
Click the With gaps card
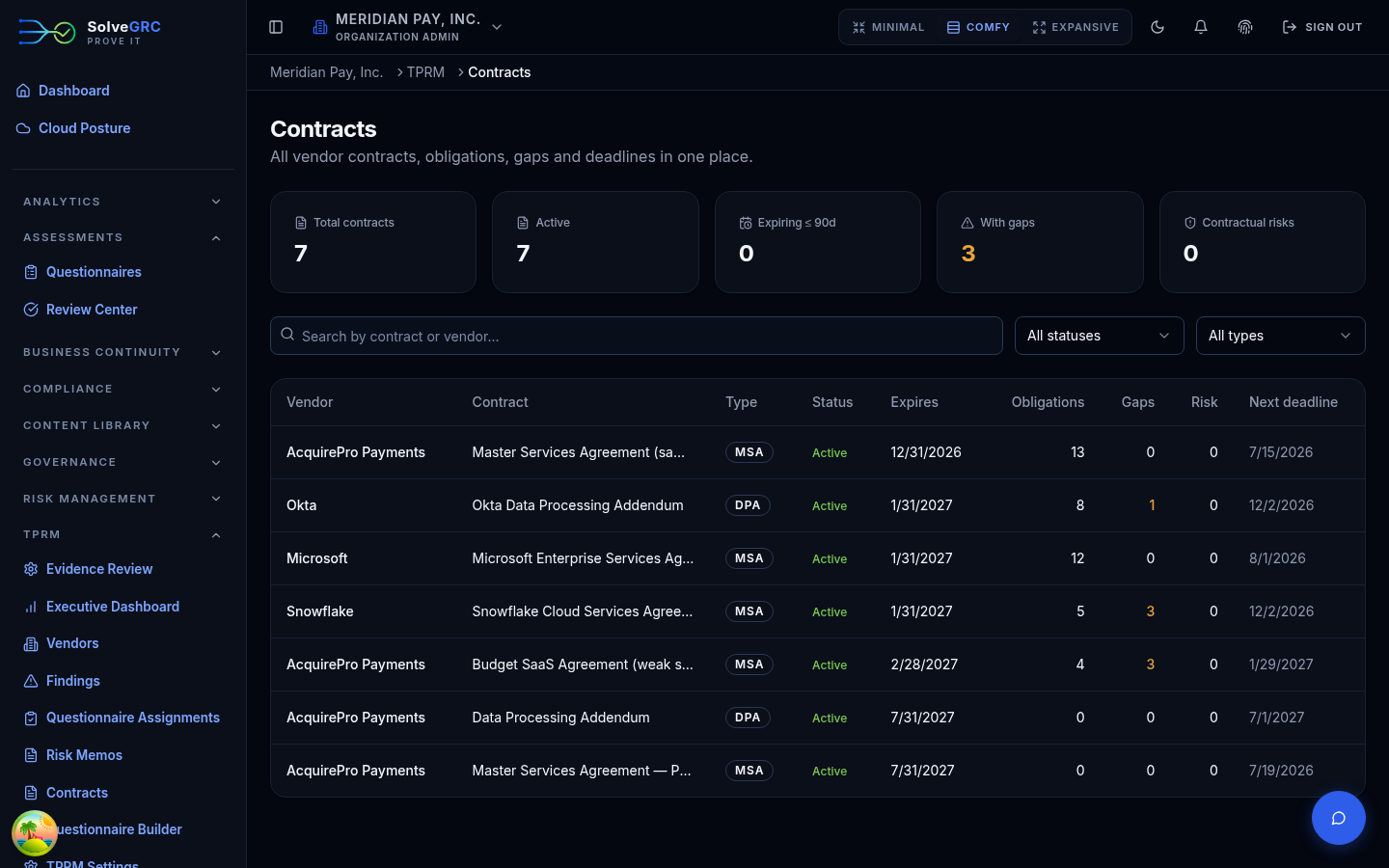[1040, 242]
